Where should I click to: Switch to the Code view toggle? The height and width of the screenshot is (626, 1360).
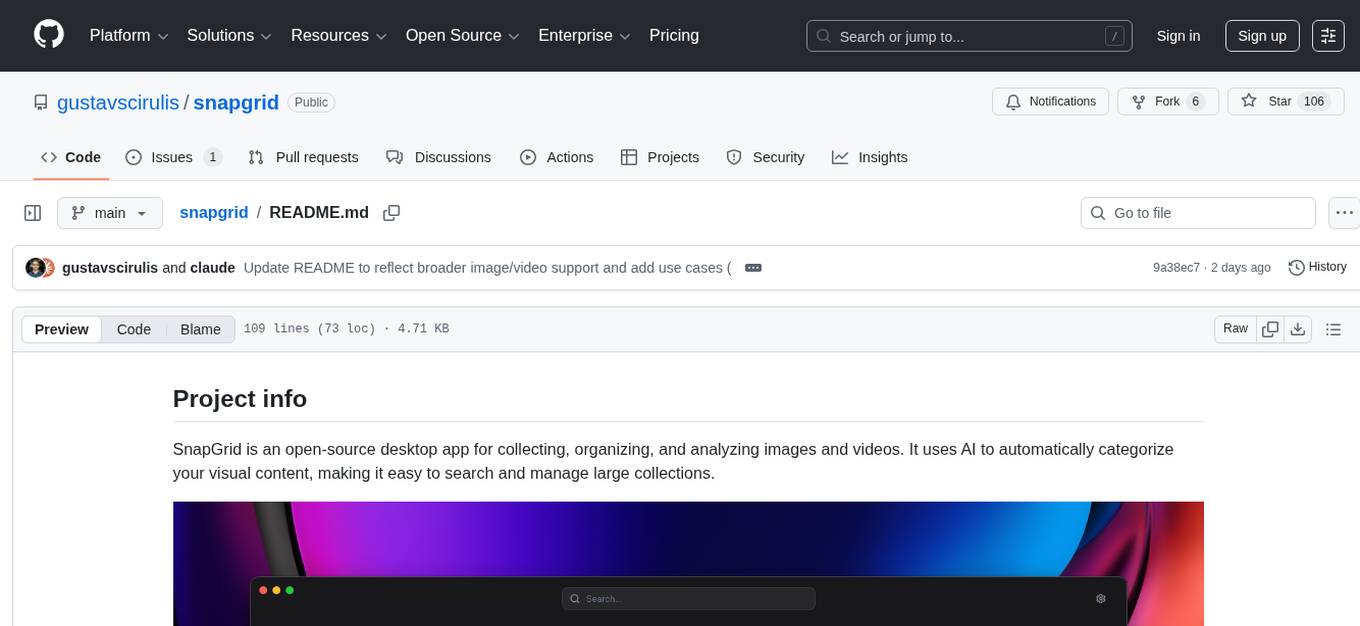click(x=134, y=329)
